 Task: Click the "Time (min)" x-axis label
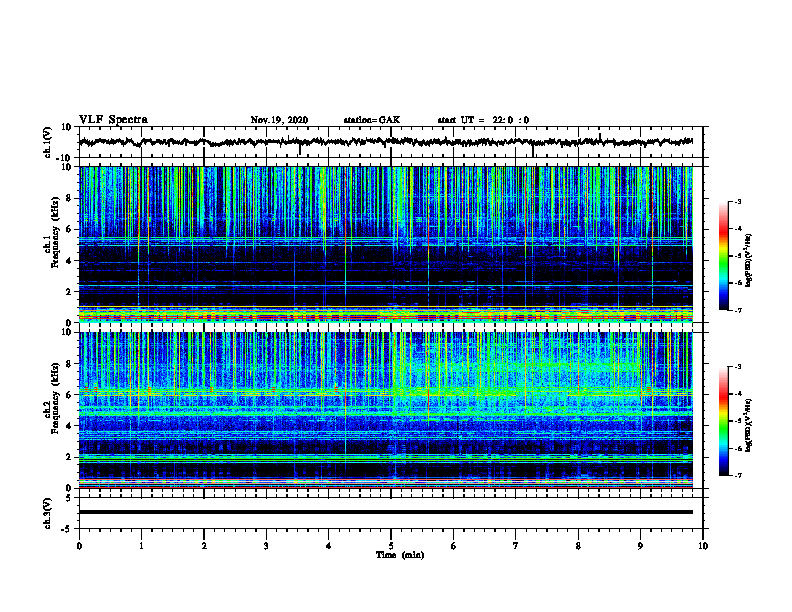[x=400, y=555]
